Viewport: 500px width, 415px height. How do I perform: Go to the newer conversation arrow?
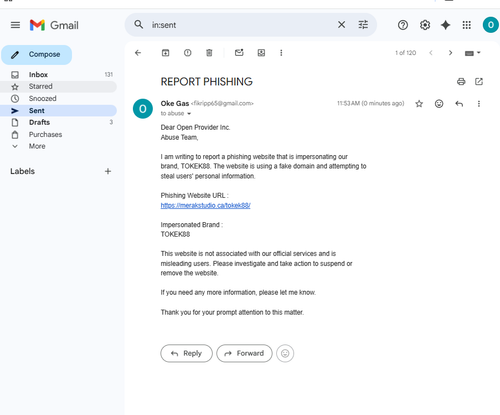(x=431, y=53)
